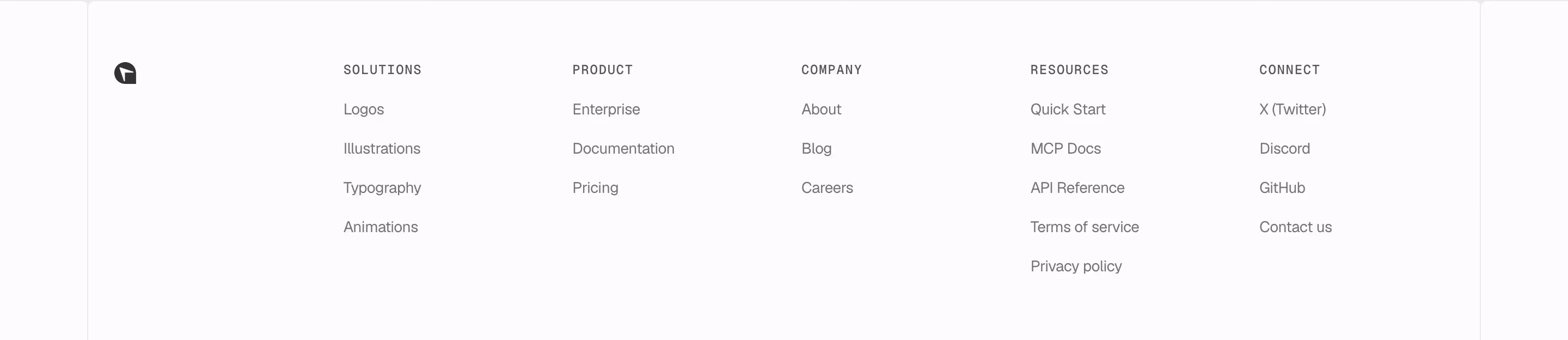Visit the Blog link
The image size is (1568, 340).
click(x=816, y=149)
